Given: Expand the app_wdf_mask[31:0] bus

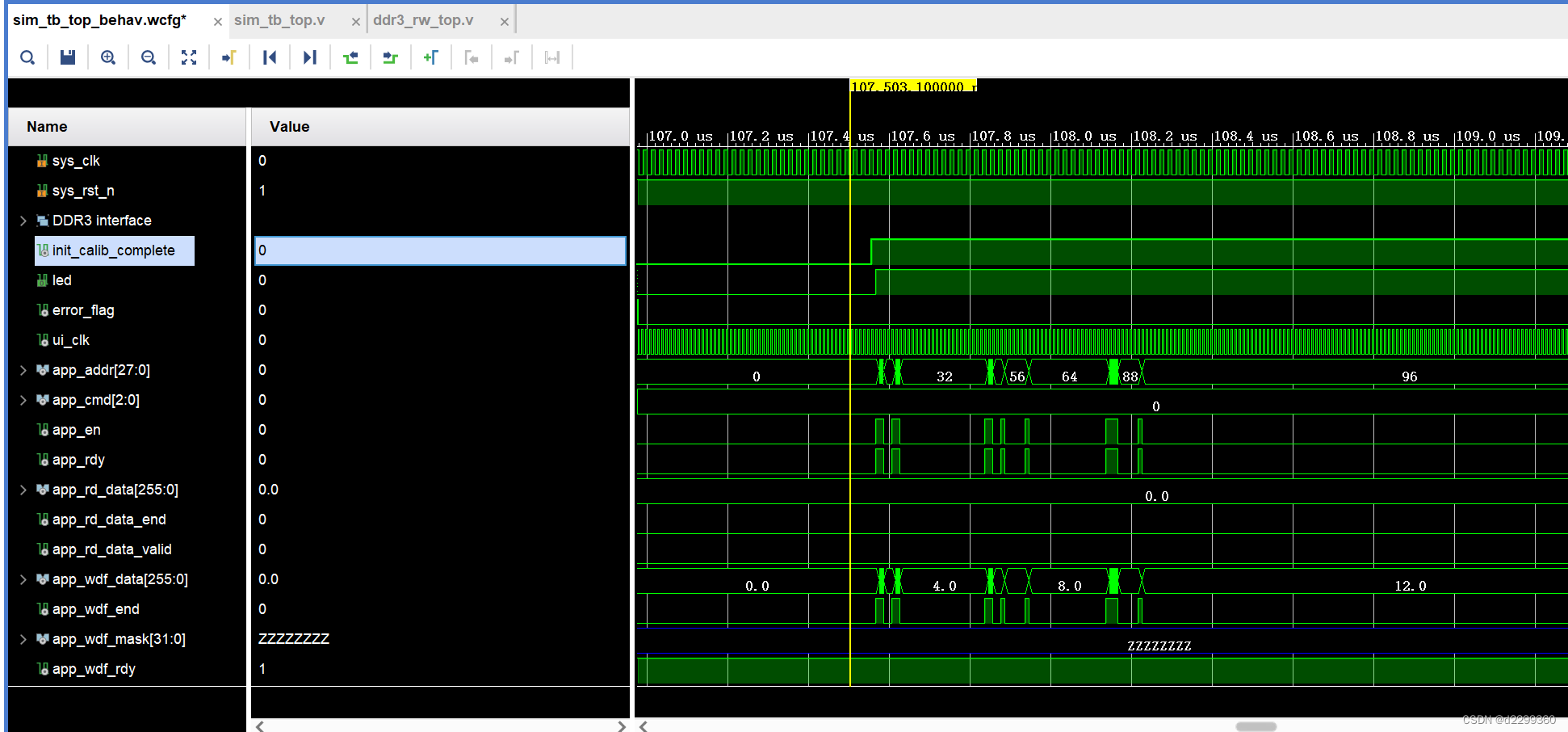Looking at the screenshot, I should [23, 639].
